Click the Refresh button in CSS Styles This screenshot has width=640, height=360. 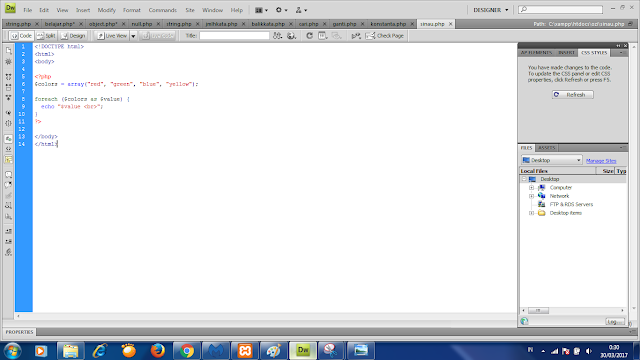[x=573, y=95]
